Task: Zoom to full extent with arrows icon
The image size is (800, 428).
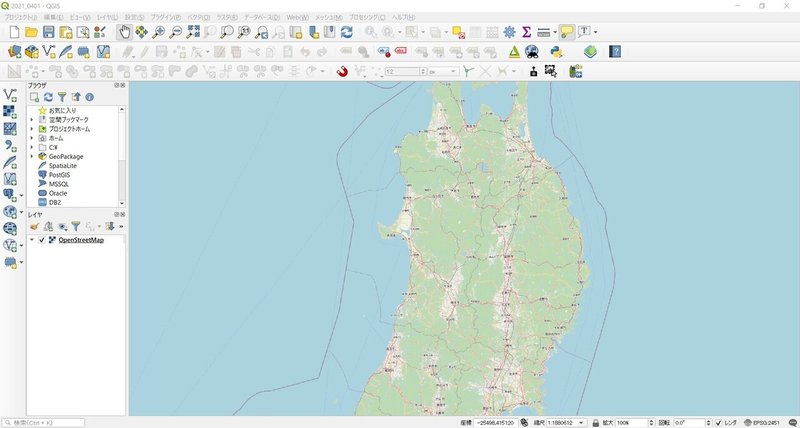Action: 193,32
